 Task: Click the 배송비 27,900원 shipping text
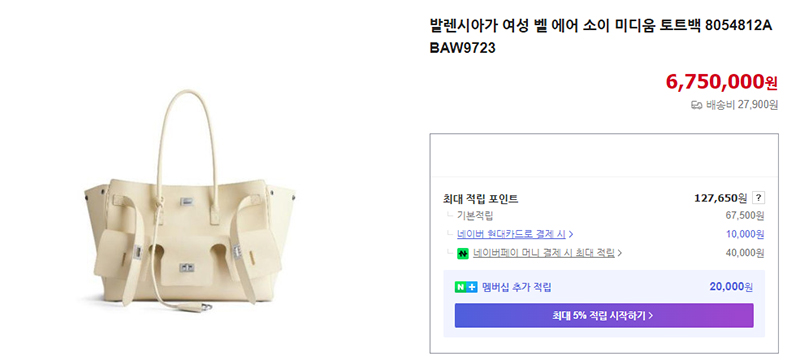742,106
